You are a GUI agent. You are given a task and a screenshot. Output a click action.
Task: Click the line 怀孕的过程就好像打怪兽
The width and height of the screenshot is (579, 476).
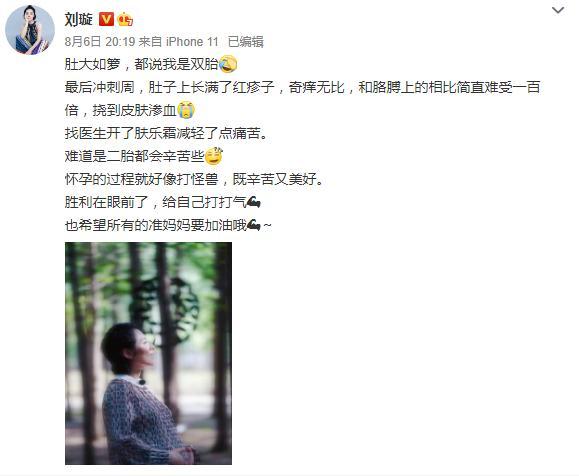(194, 179)
